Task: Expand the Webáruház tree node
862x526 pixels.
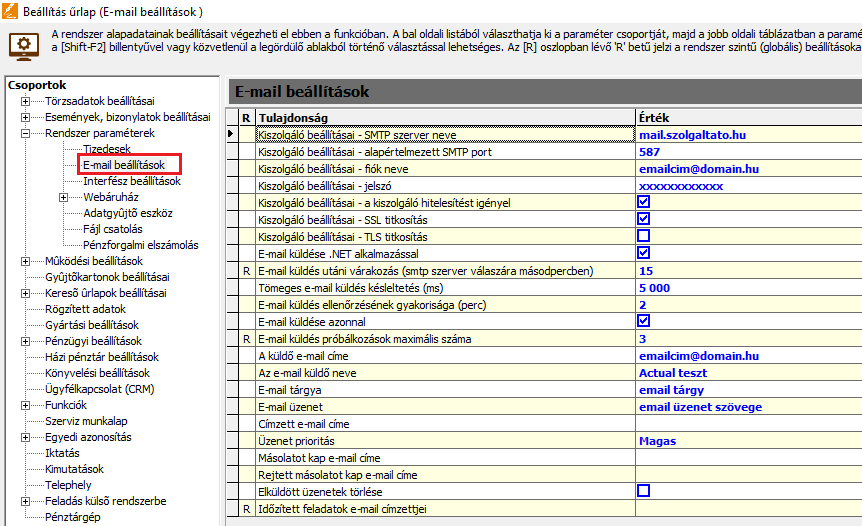Action: tap(63, 197)
